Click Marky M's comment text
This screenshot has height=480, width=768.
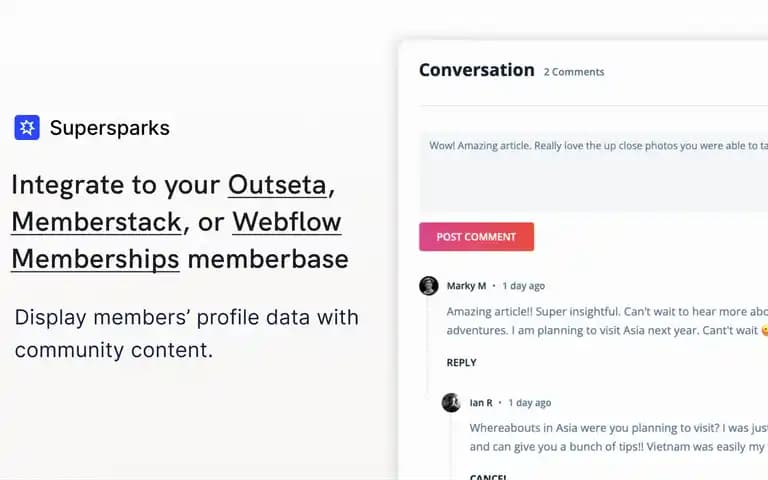point(607,321)
